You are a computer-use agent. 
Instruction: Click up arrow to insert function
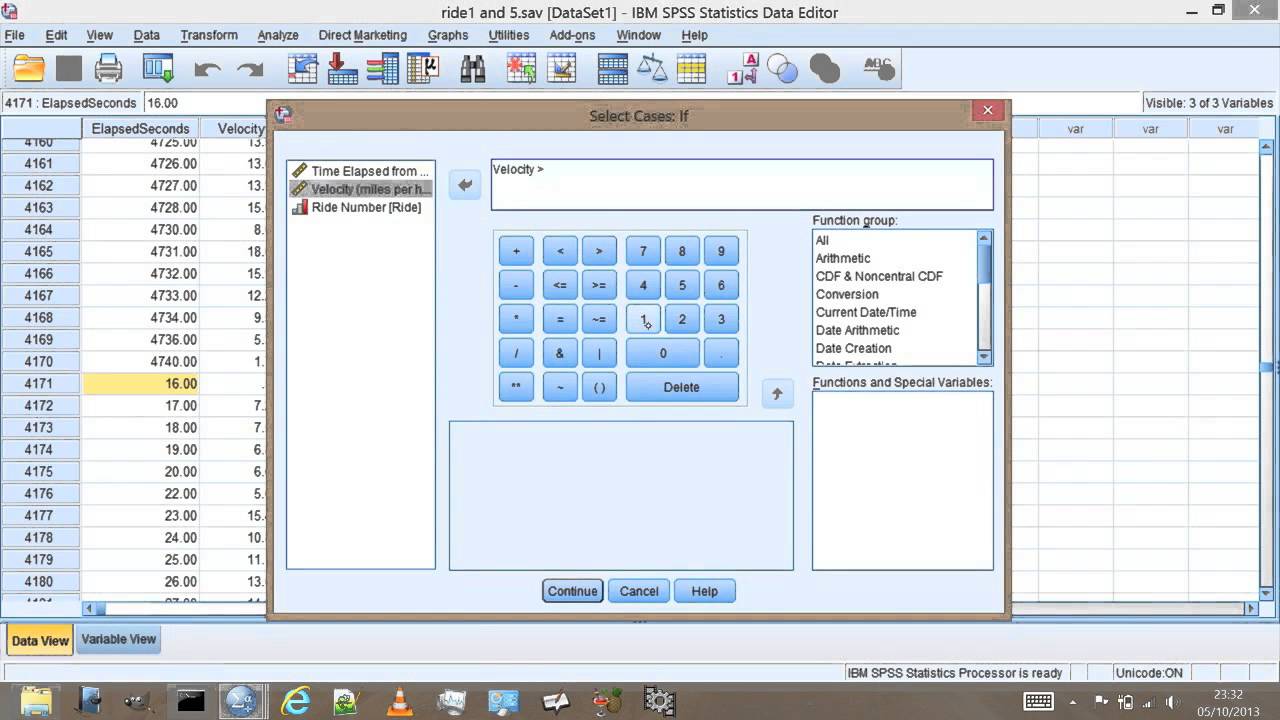coord(777,394)
